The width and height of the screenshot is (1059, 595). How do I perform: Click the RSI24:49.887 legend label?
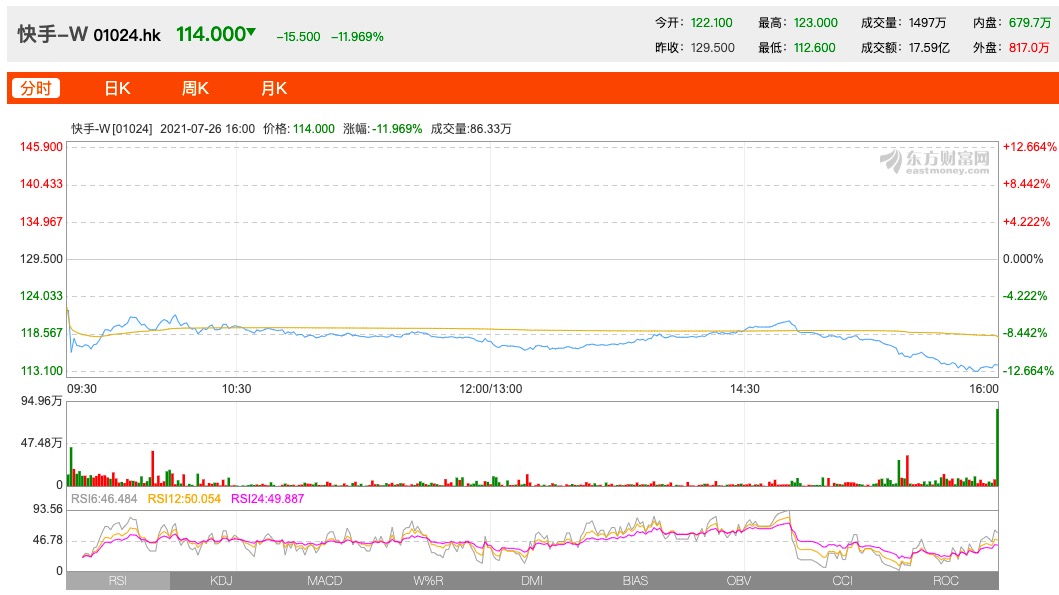(x=267, y=499)
